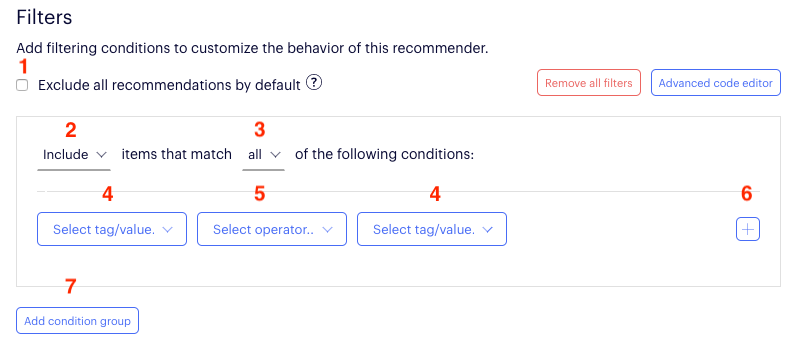Viewport: 810px width, 360px height.
Task: Click chevron in first Select tag/value box
Action: pyautogui.click(x=167, y=230)
